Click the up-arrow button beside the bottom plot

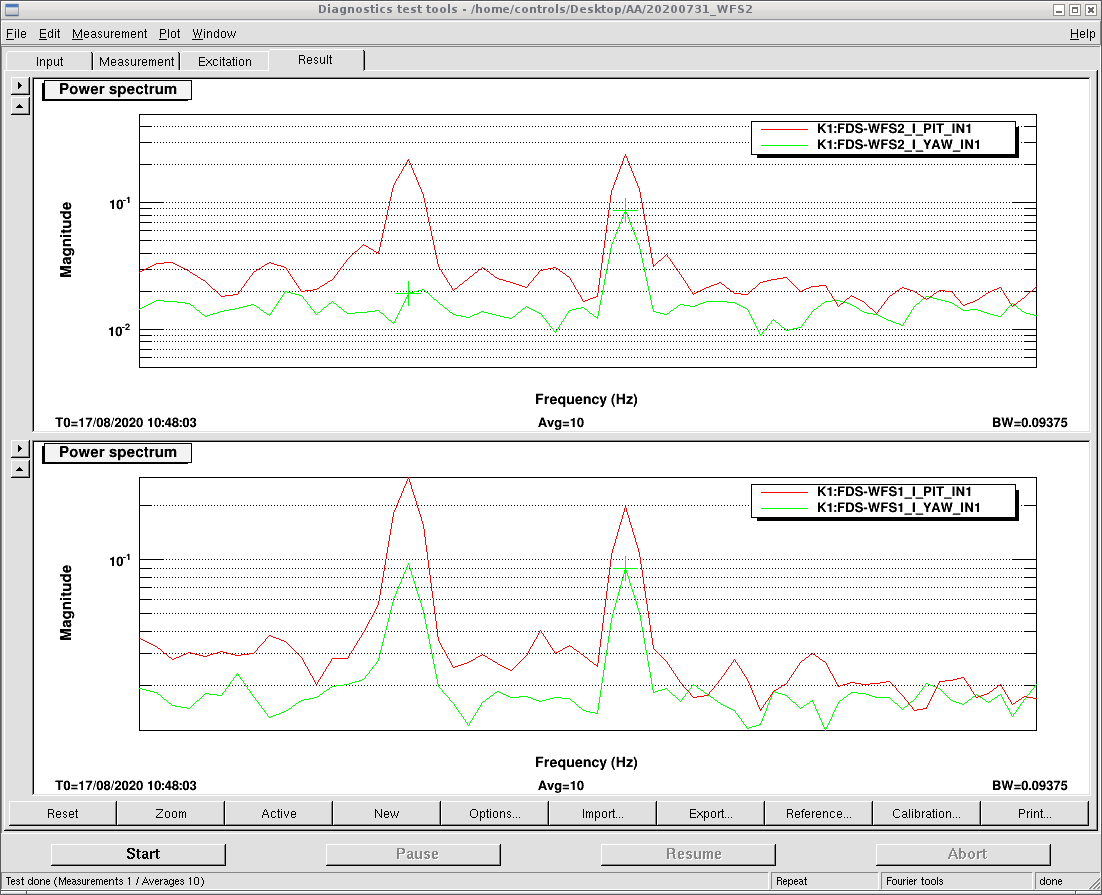click(x=20, y=469)
